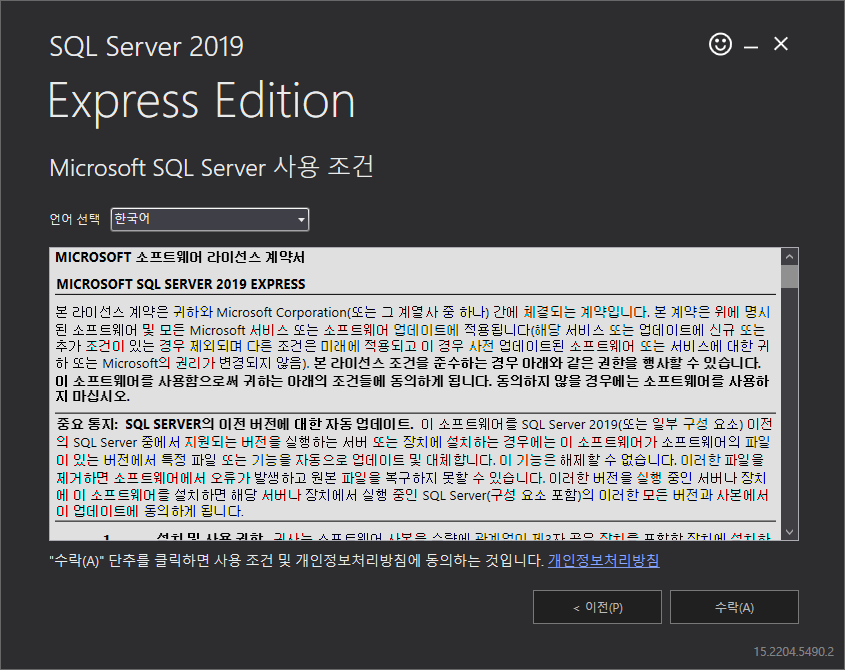Click the license text scrollbar thumb

[789, 277]
